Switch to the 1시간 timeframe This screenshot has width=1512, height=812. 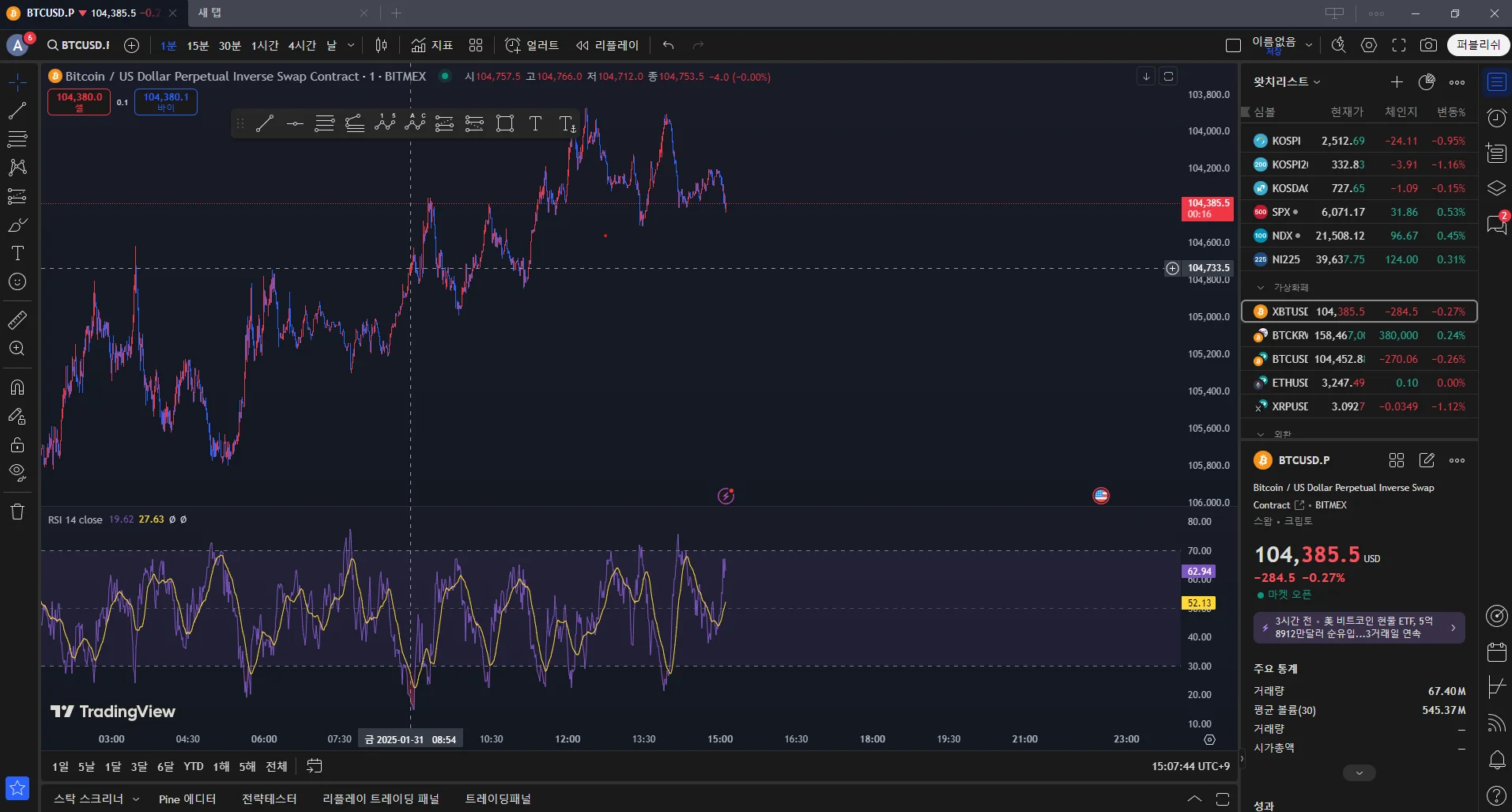265,46
